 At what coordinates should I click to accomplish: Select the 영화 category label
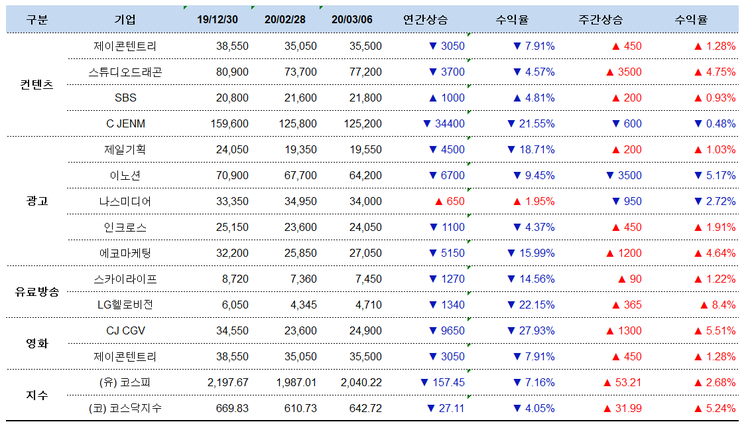[x=37, y=343]
